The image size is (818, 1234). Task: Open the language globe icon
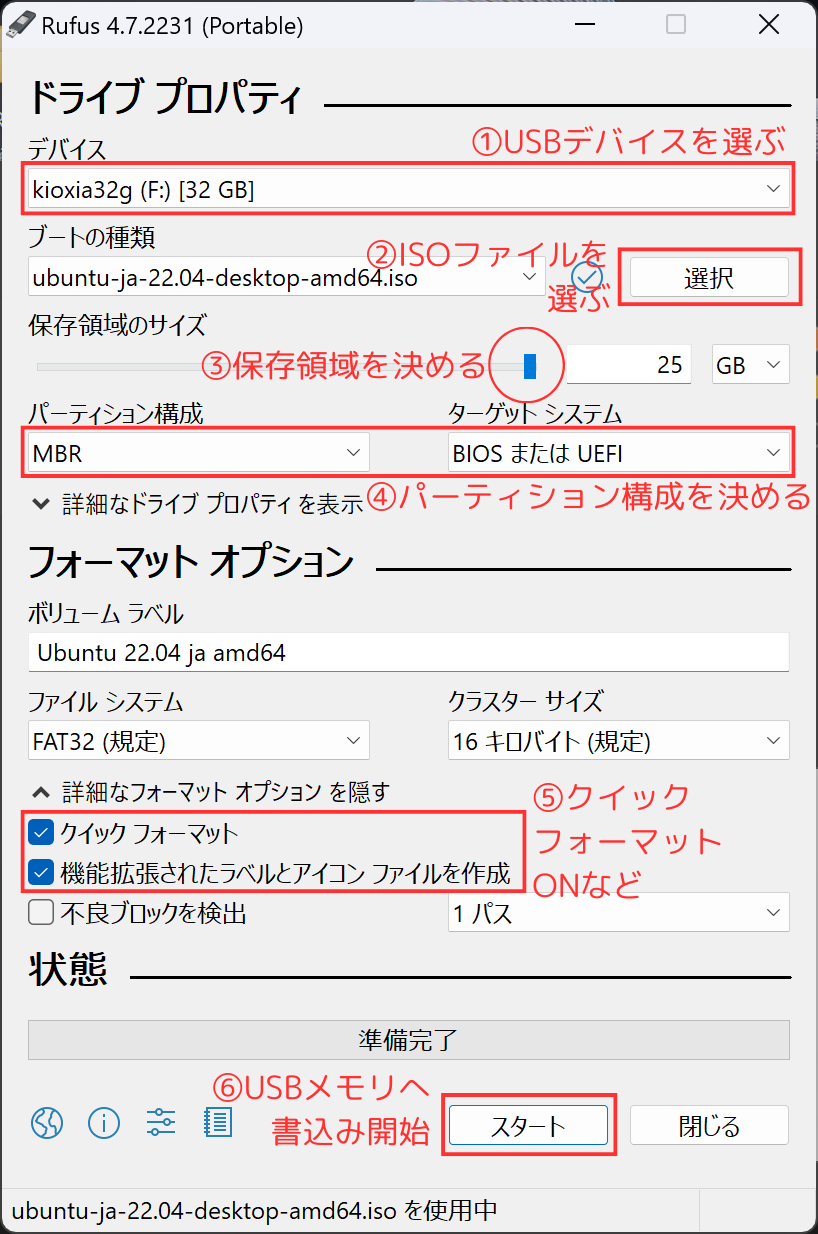point(47,1123)
